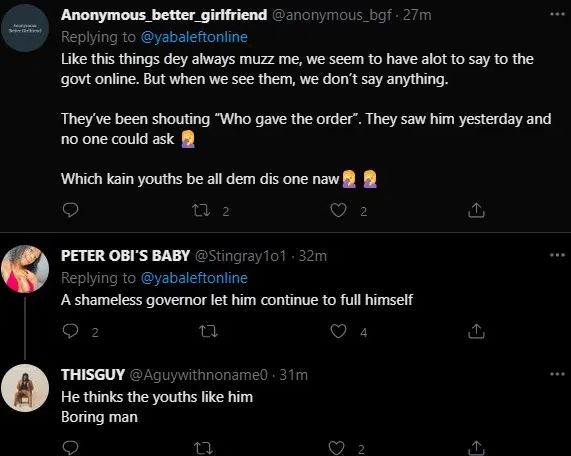Like the shameless governor tweet
The height and width of the screenshot is (456, 571).
[338, 331]
